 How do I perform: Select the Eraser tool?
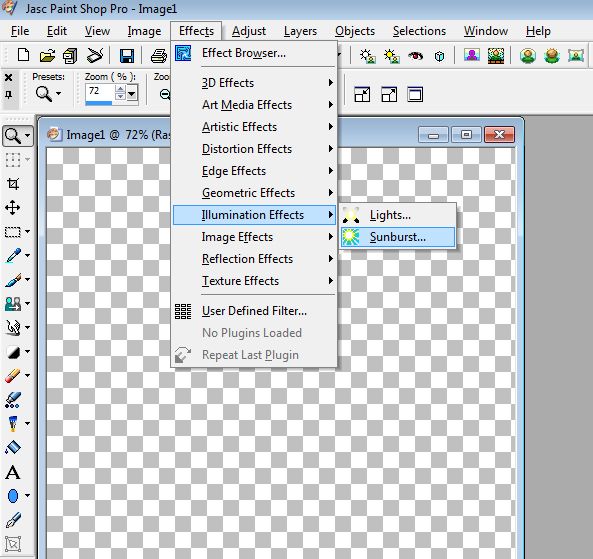(13, 376)
